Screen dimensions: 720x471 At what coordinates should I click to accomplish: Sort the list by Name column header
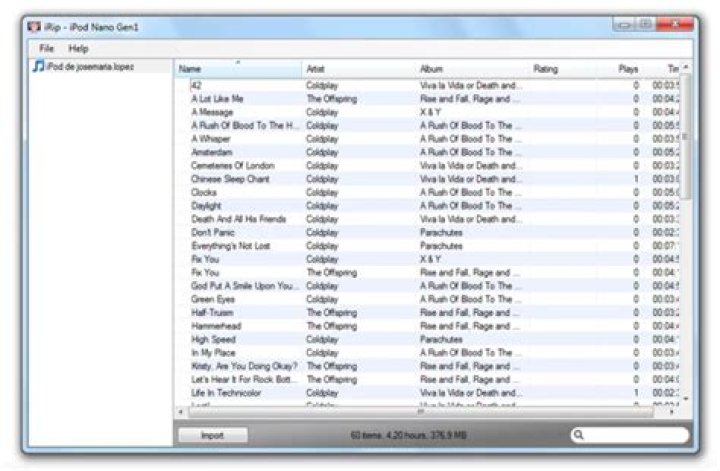click(238, 69)
